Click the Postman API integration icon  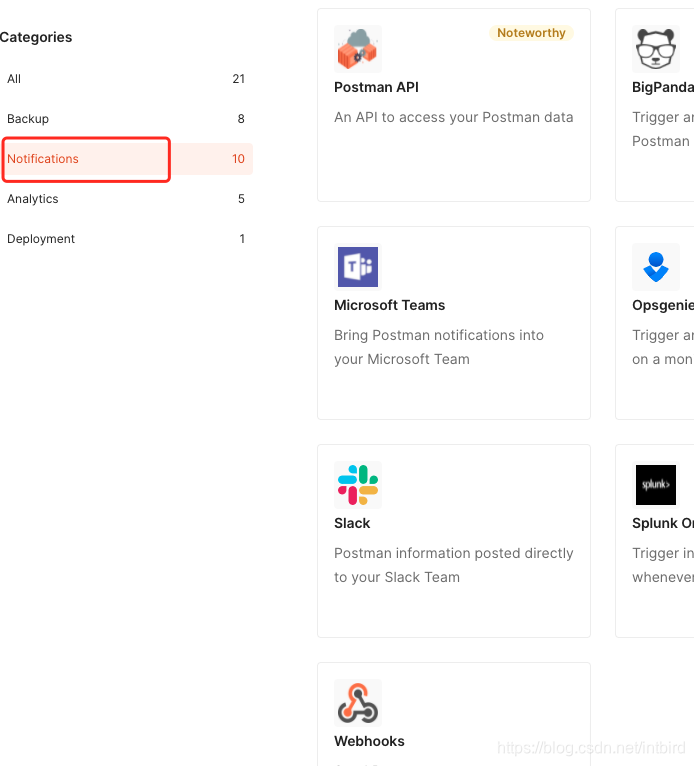[358, 49]
